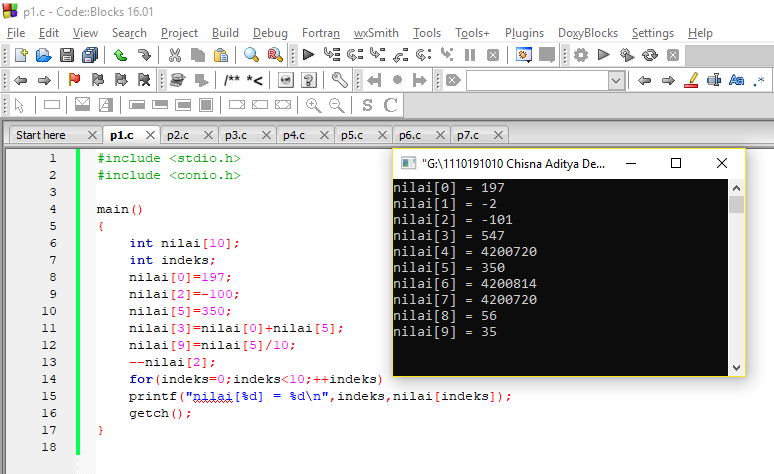Maximize the console output window
Viewport: 774px width, 474px height.
[676, 163]
